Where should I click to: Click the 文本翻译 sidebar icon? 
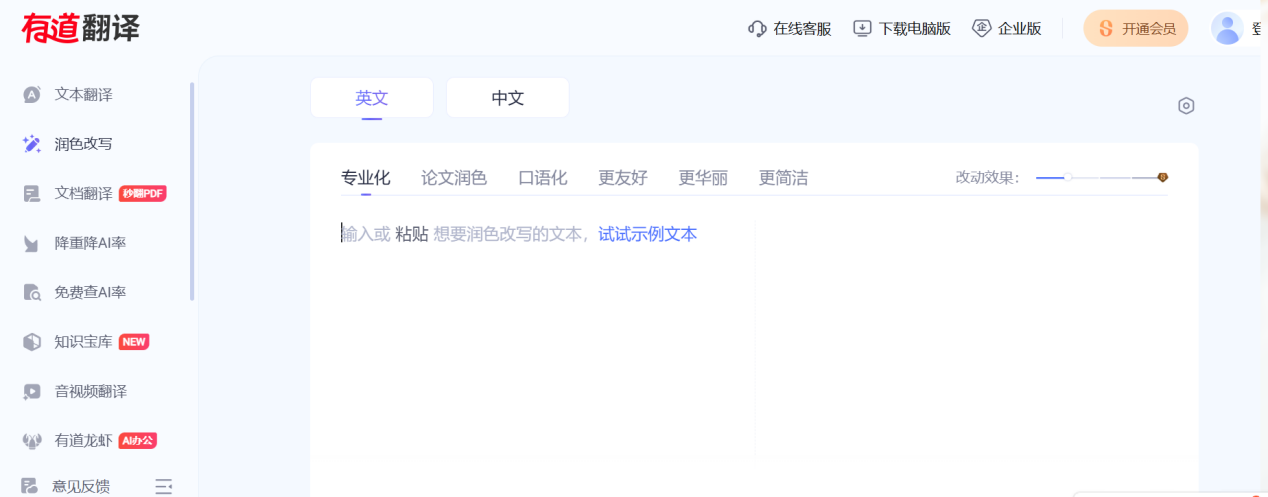click(32, 95)
